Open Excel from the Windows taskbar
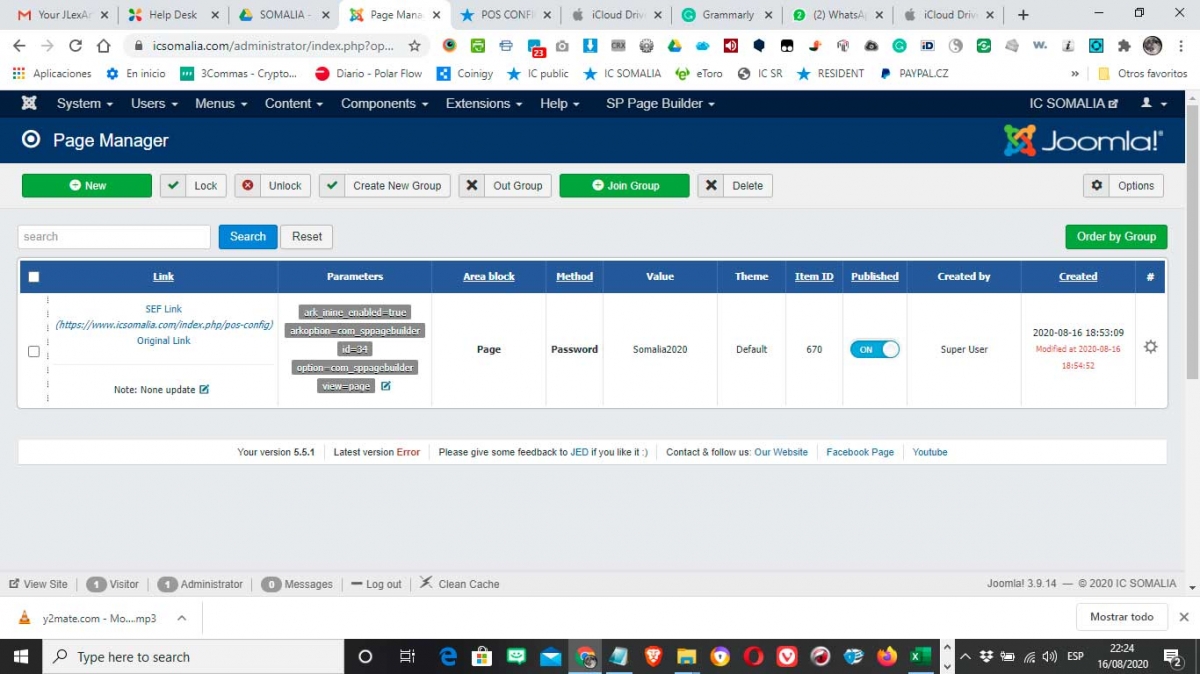Image resolution: width=1200 pixels, height=674 pixels. 916,656
